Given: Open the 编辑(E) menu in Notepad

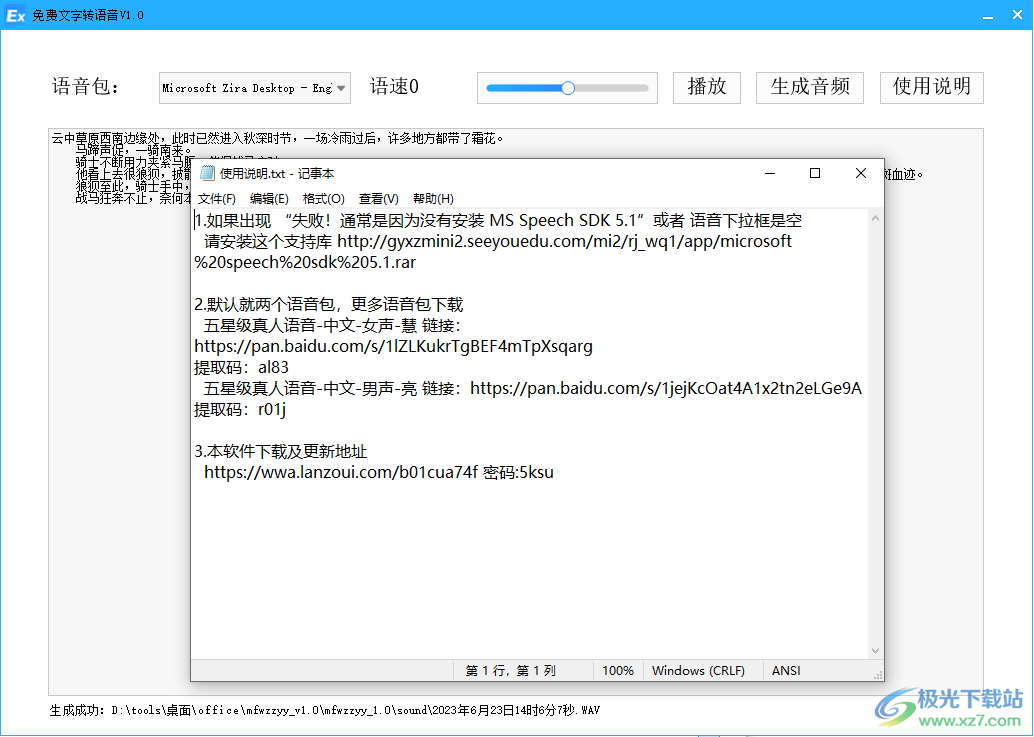Looking at the screenshot, I should tap(269, 198).
